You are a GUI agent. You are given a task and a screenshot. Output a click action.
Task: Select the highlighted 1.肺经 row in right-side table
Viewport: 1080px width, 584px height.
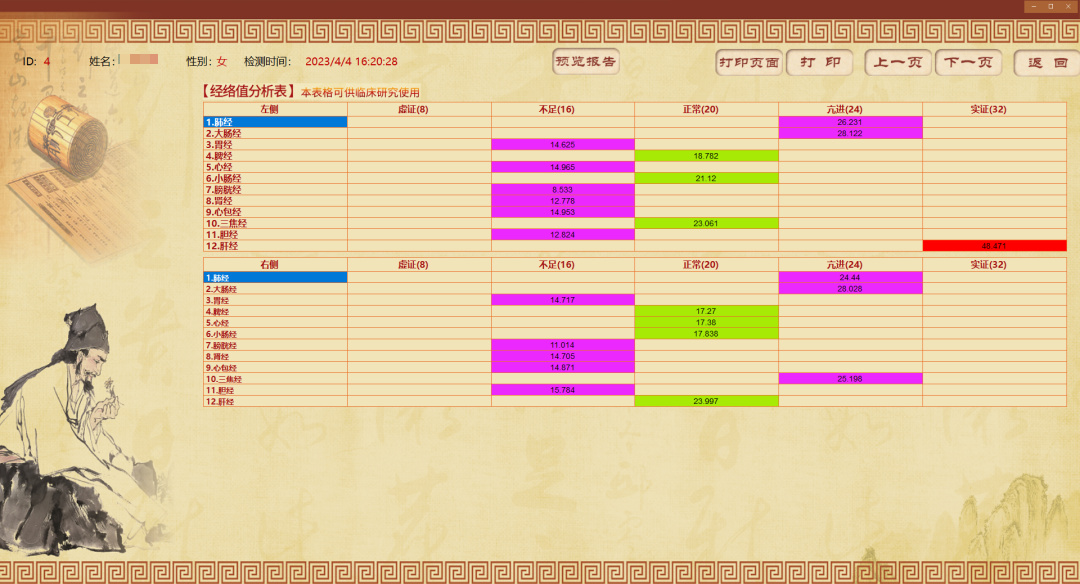(275, 277)
